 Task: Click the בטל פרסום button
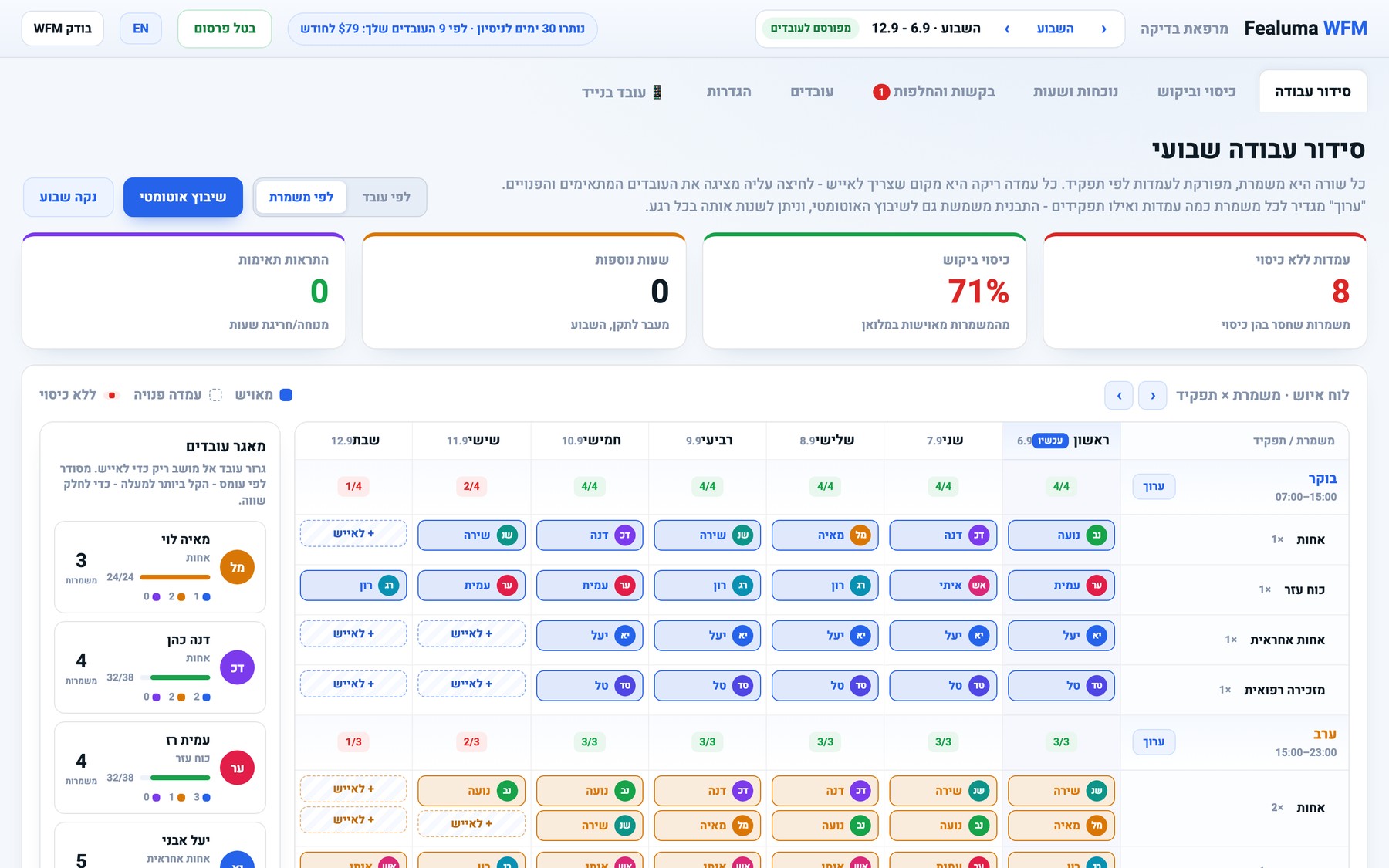pos(225,29)
